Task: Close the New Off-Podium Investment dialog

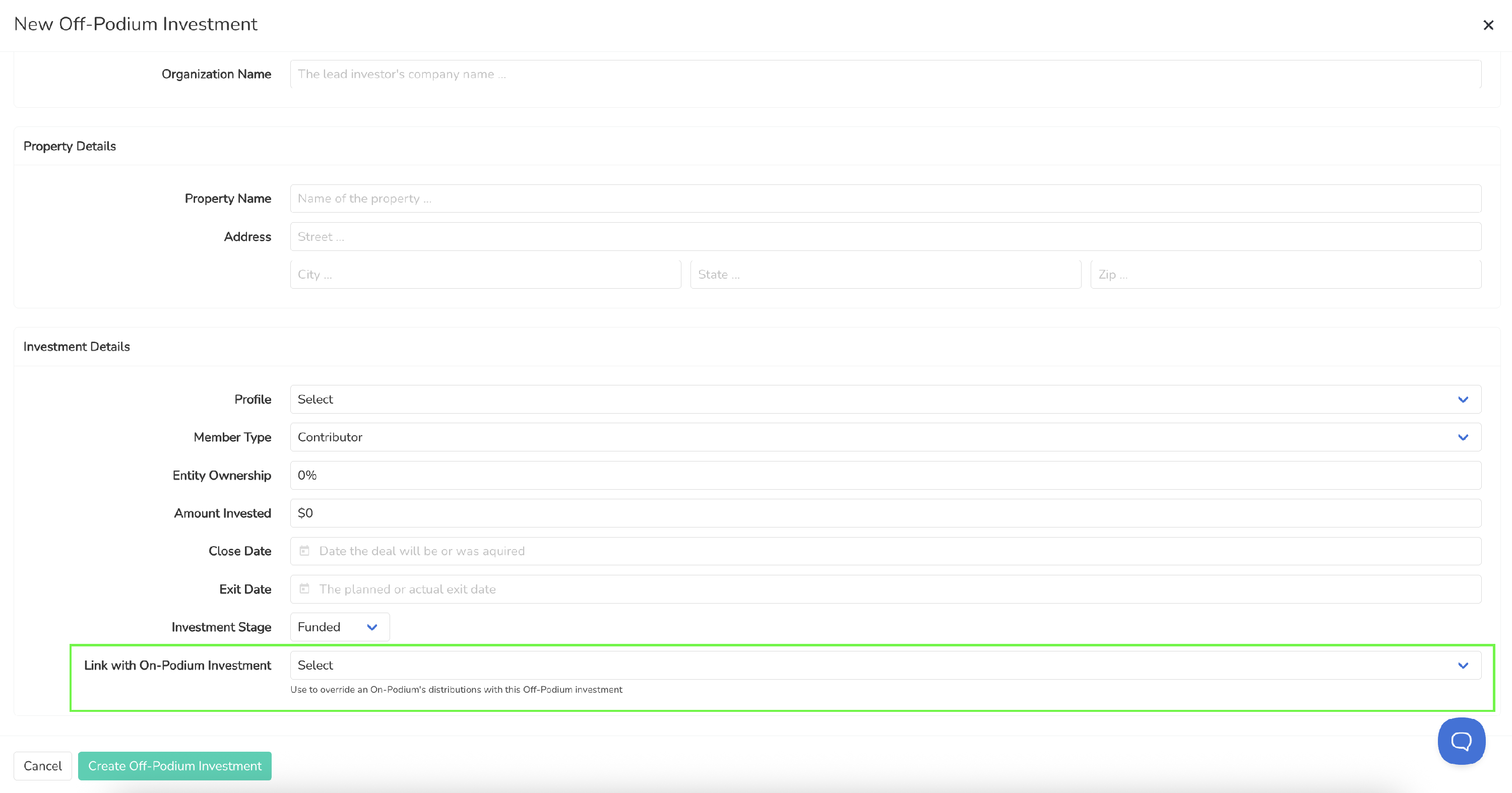Action: click(1488, 25)
